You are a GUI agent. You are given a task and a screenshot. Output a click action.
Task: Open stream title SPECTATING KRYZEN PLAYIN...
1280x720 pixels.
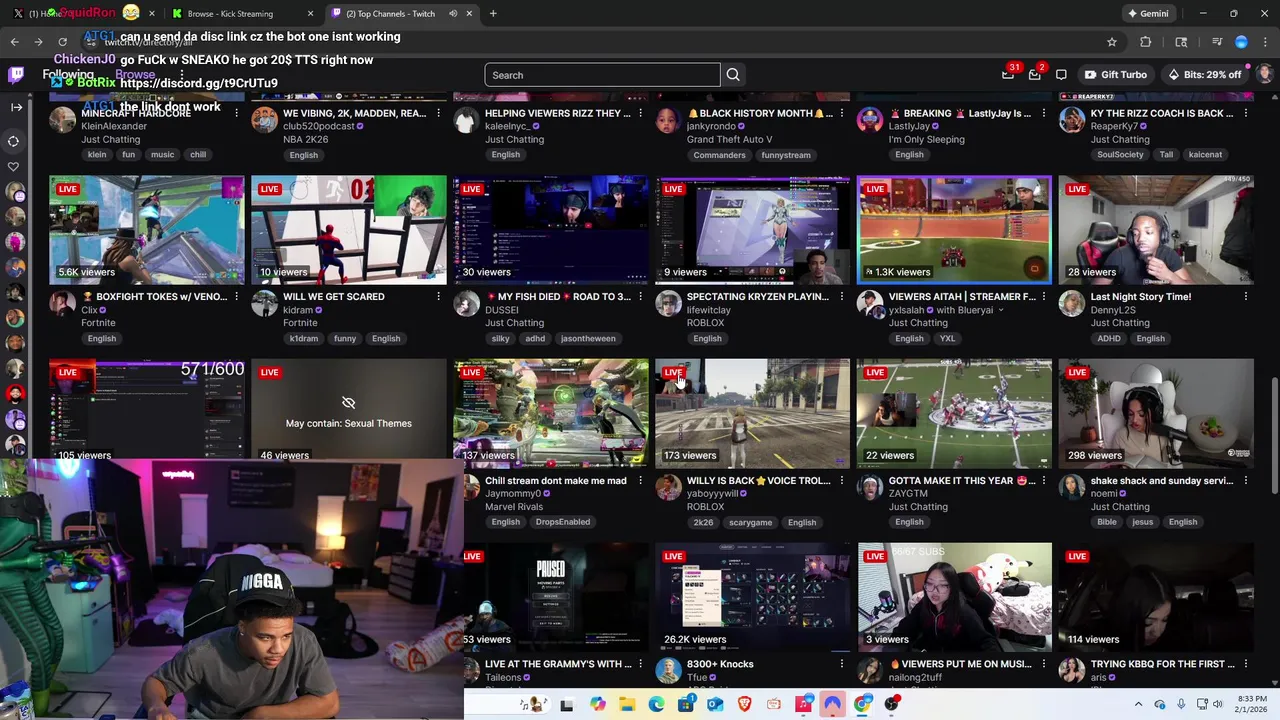click(758, 297)
